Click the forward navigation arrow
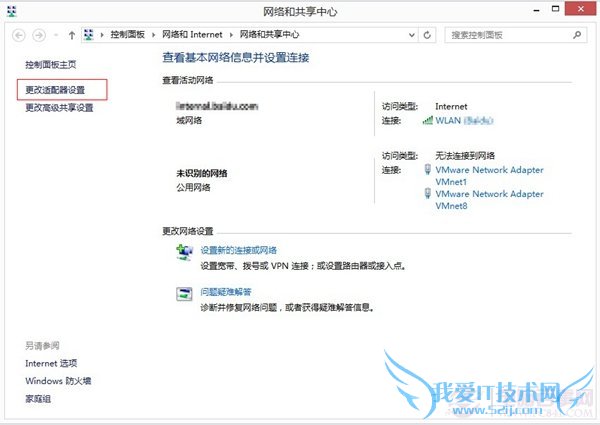 pos(39,35)
